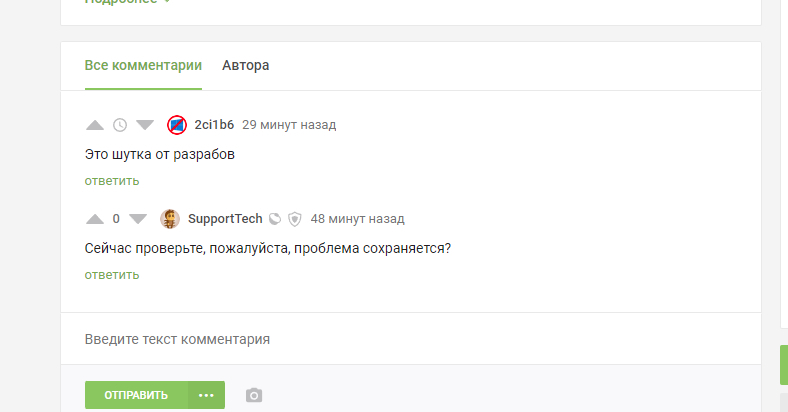Viewport: 788px width, 412px height.
Task: Open 2ci1b6's profile avatar
Action: 176,125
